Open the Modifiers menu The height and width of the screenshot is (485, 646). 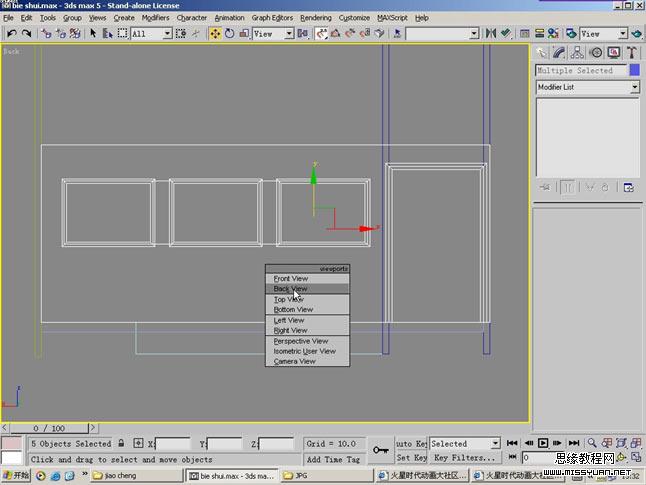pos(155,18)
